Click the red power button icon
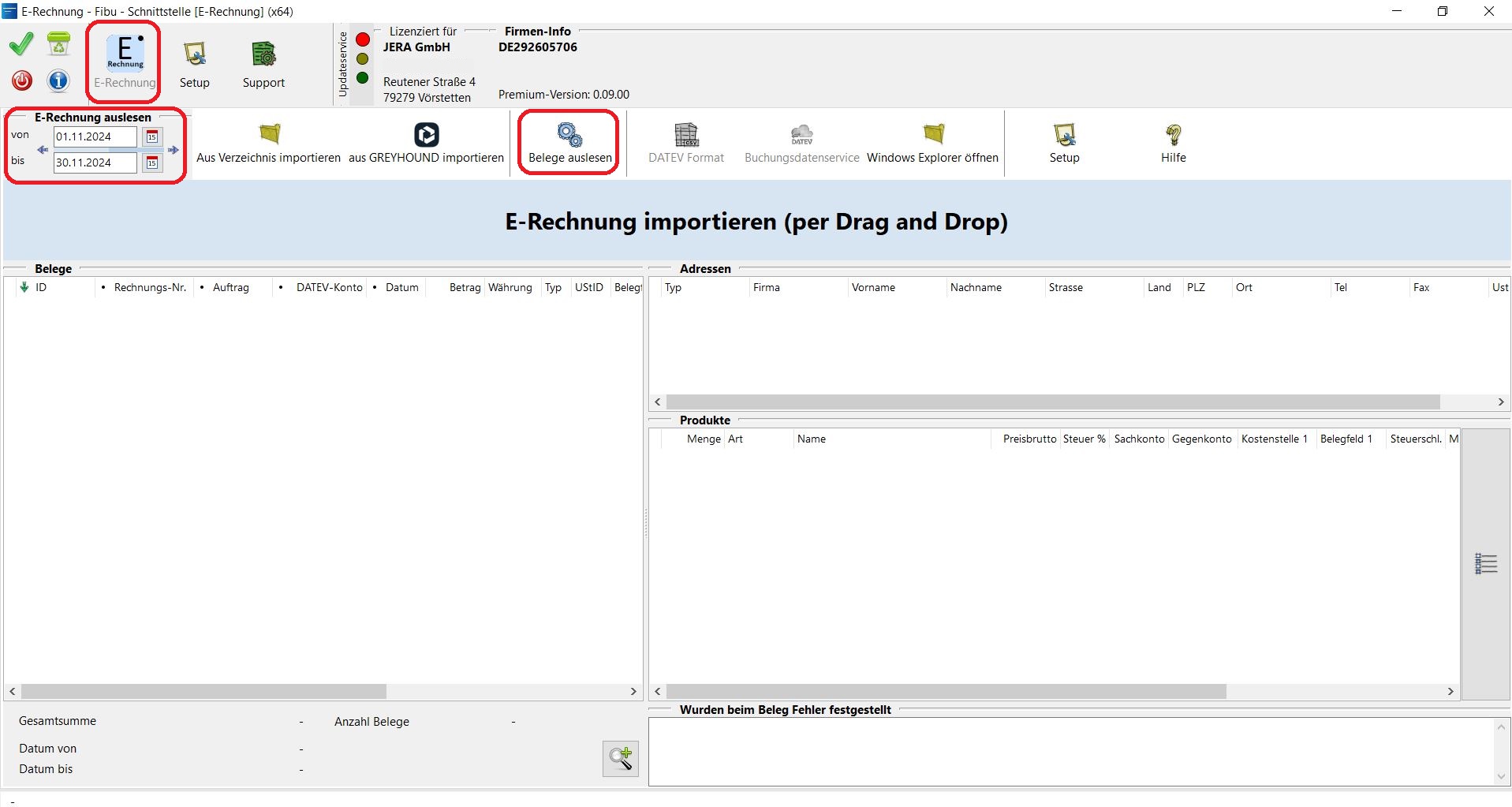 (22, 80)
